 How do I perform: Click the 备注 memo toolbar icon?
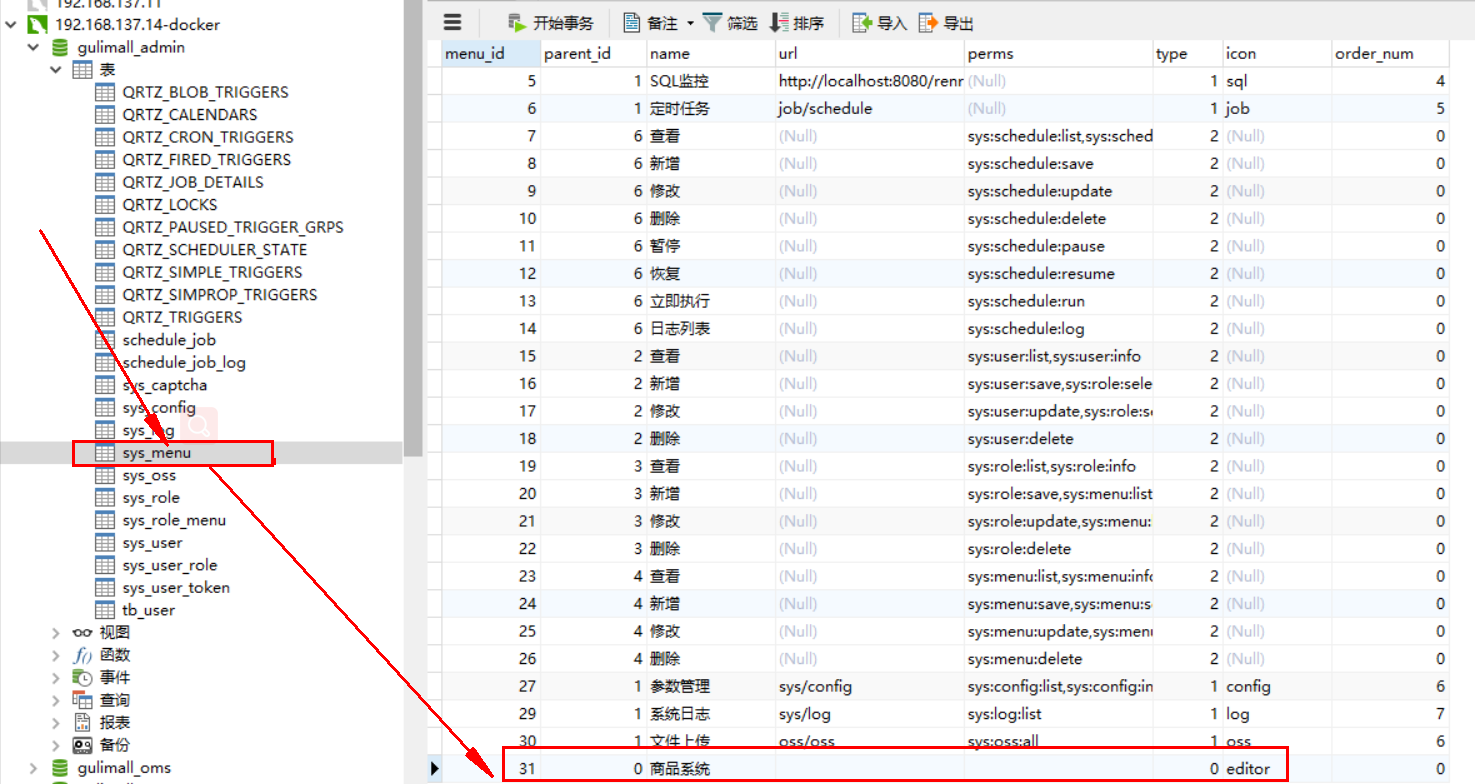click(632, 23)
